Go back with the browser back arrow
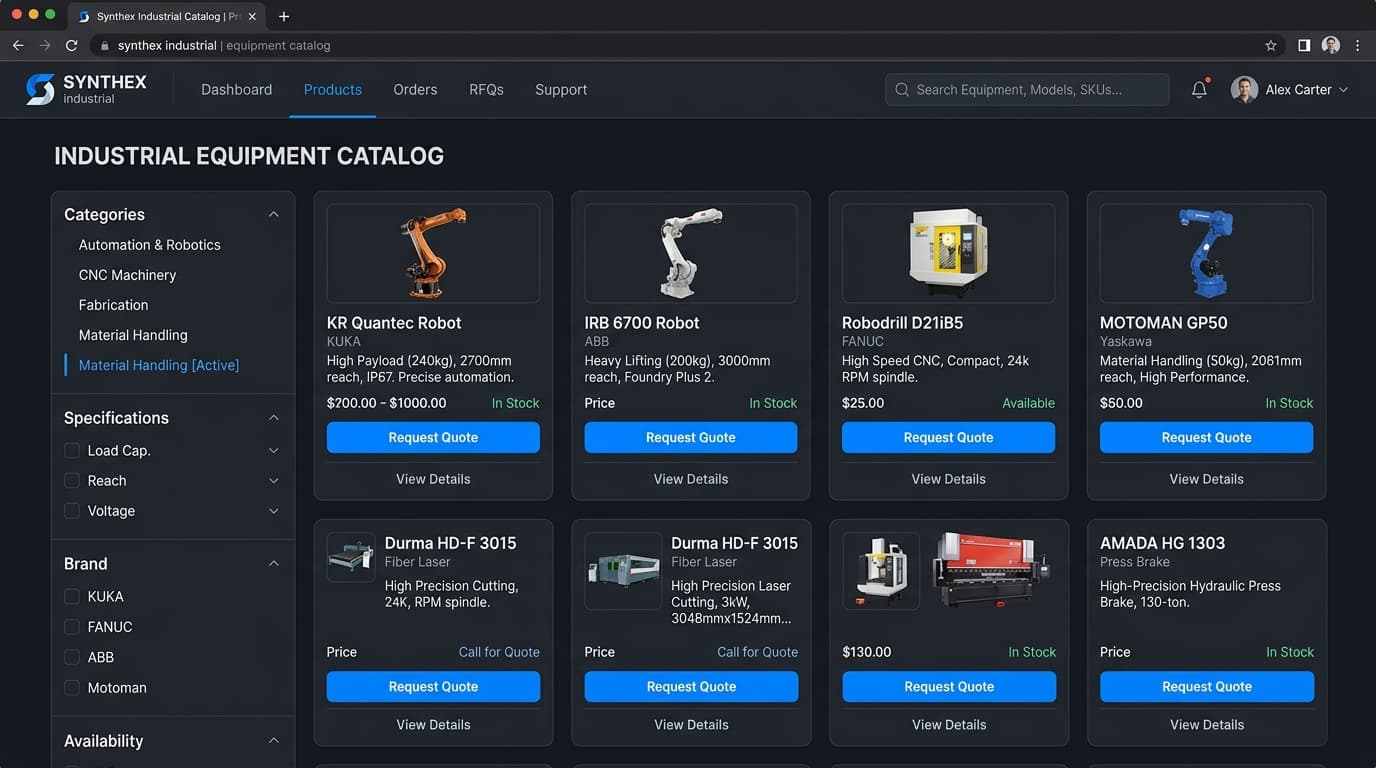 tap(18, 45)
